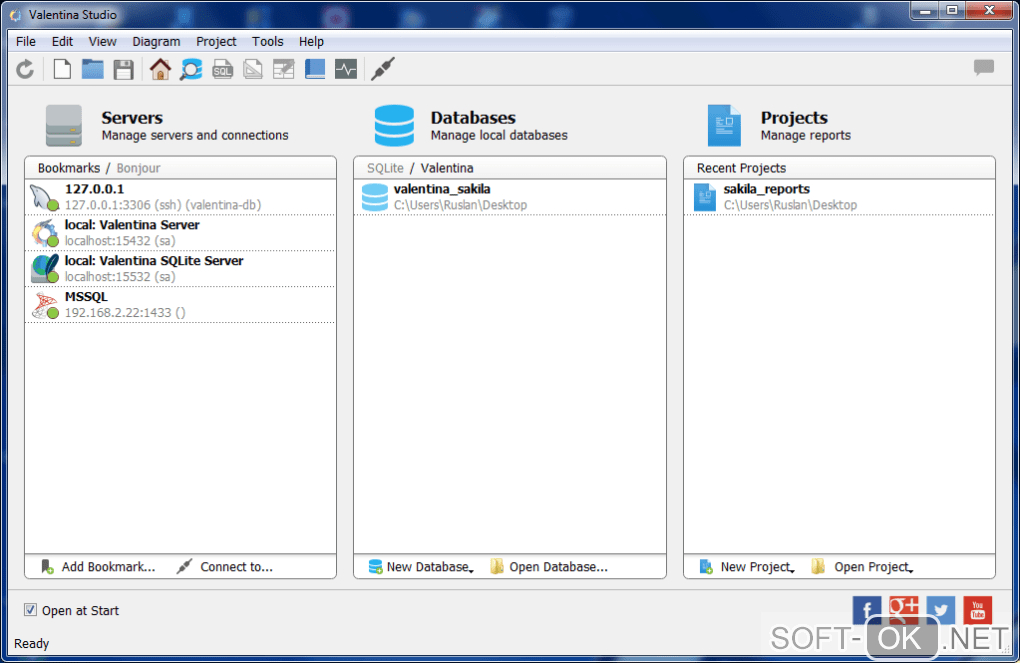Click the MSSQL server bookmark icon

click(44, 304)
